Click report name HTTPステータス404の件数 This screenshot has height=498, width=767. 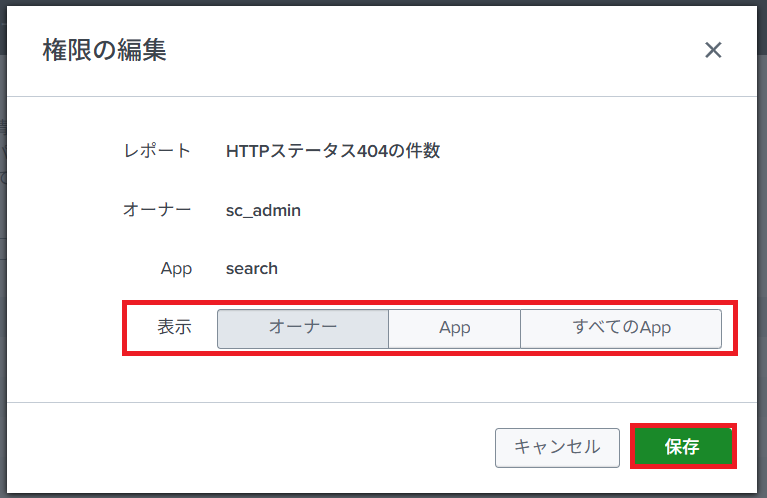[333, 151]
